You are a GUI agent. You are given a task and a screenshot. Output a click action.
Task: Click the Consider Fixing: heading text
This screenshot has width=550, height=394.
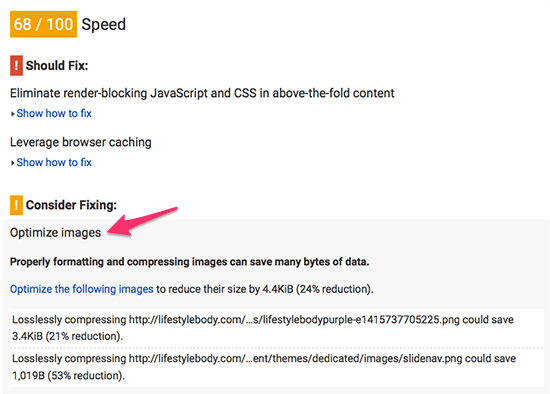(71, 205)
